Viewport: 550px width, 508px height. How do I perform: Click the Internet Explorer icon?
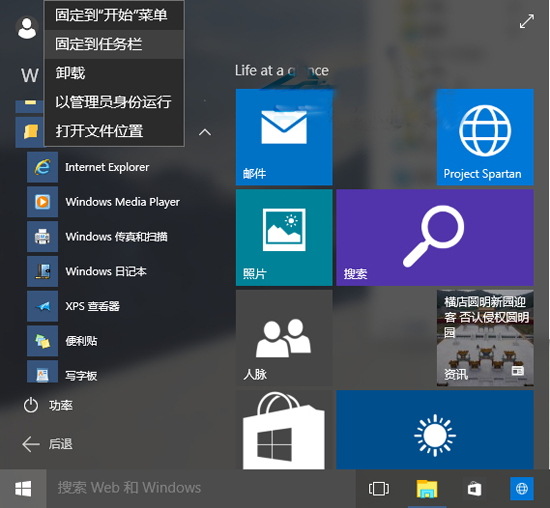click(x=42, y=167)
